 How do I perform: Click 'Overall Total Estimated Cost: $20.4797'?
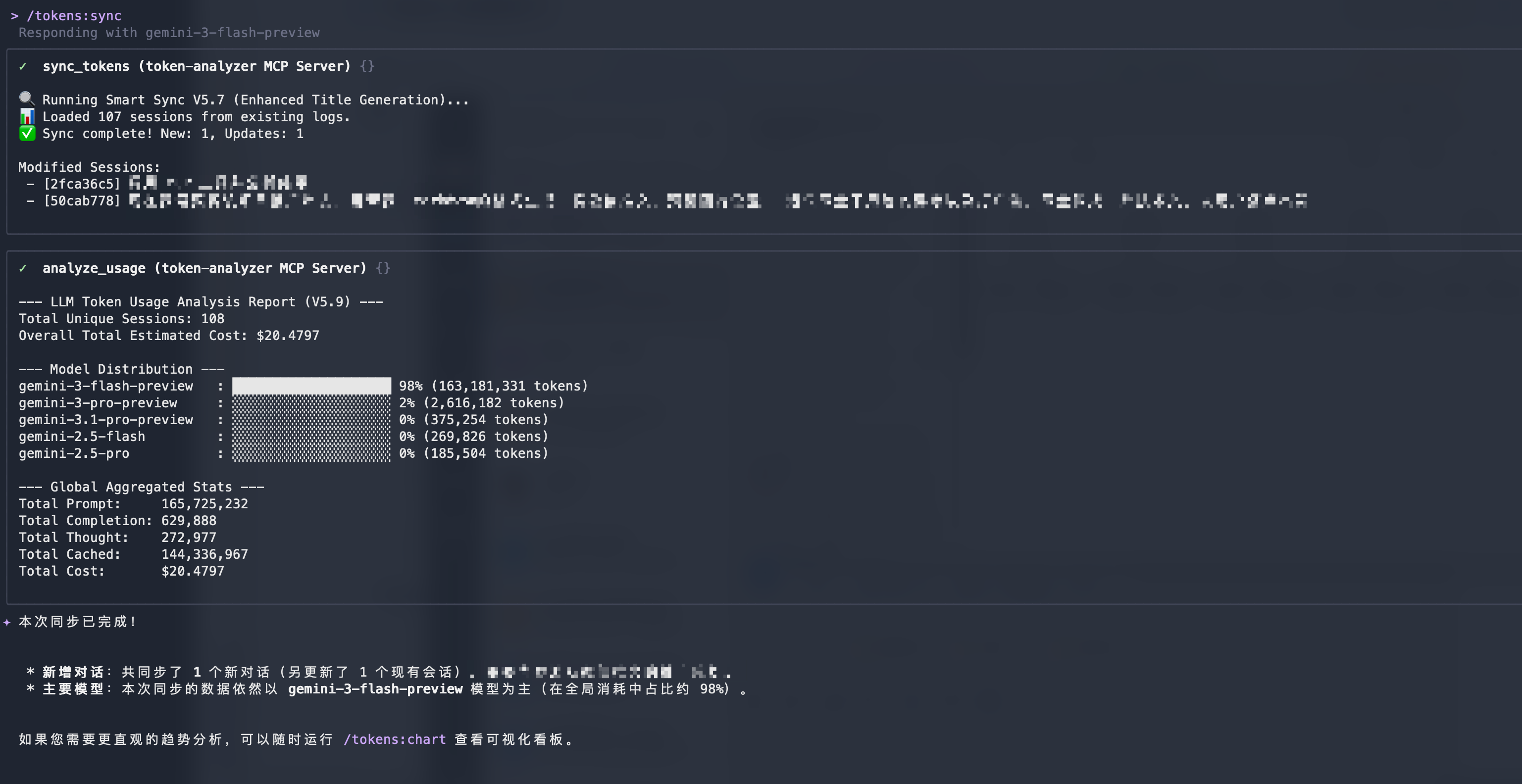point(169,336)
